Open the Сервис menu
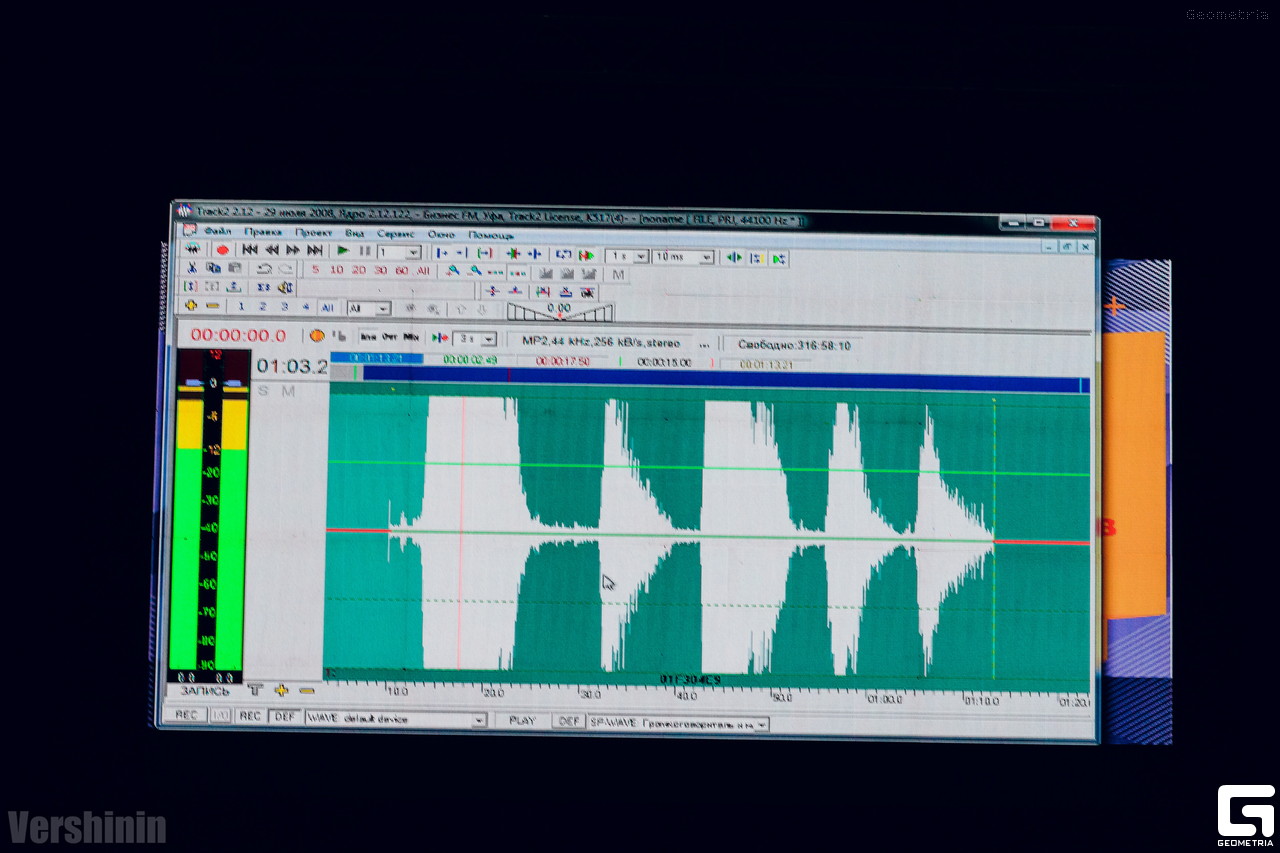 pos(395,234)
